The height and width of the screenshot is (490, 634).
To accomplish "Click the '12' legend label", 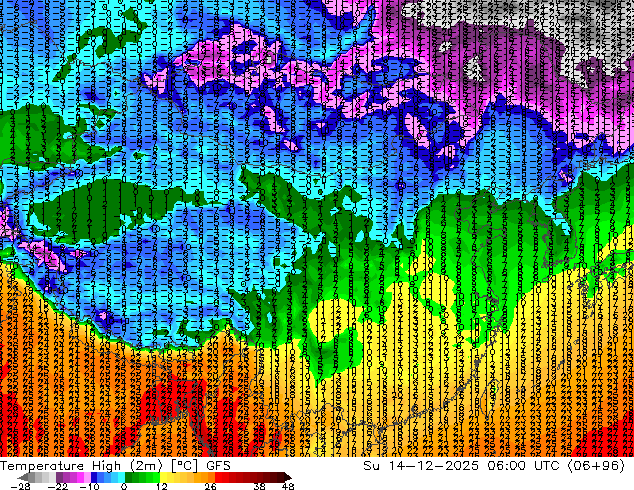I will point(162,486).
